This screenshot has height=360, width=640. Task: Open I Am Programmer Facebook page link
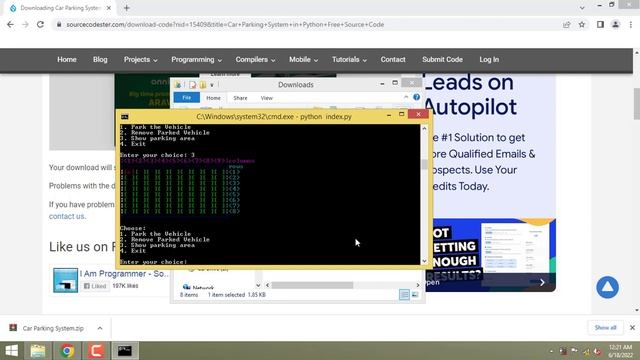(124, 274)
